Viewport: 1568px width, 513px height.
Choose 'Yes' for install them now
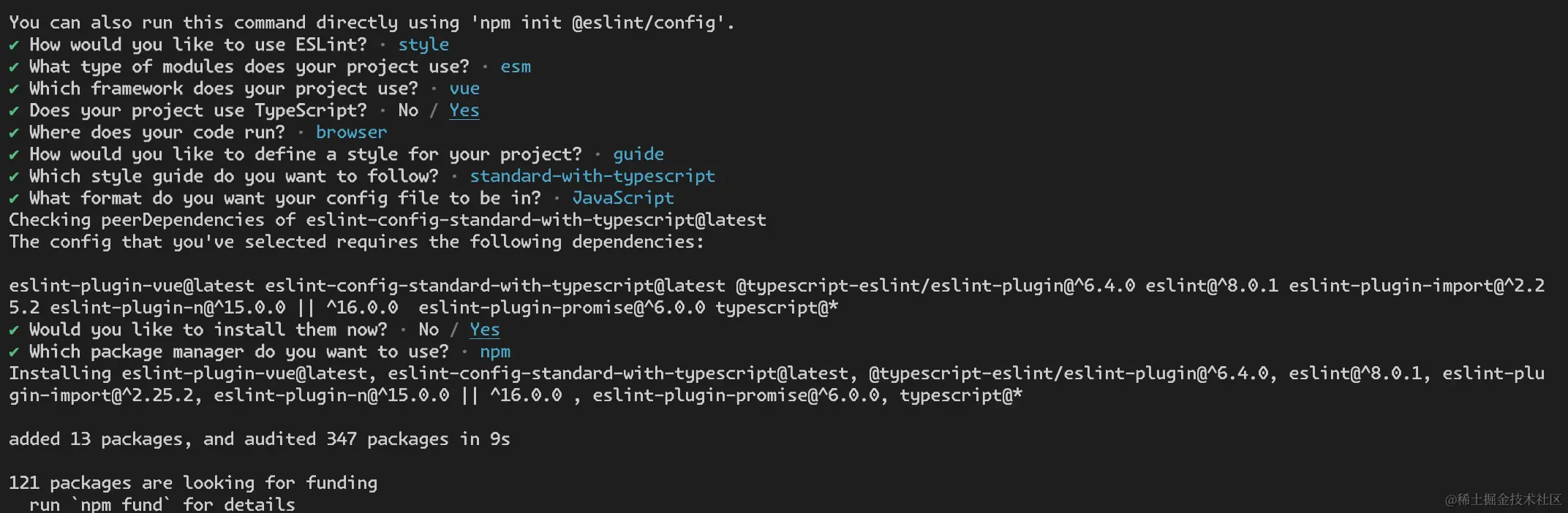click(x=485, y=330)
